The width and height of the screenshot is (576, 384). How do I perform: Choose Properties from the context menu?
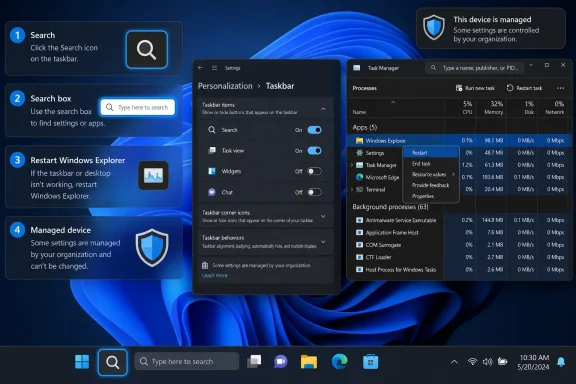pos(431,196)
